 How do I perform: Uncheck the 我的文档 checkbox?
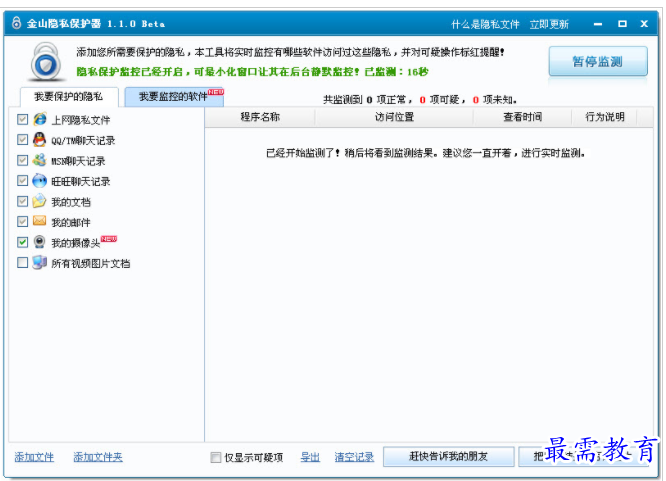pyautogui.click(x=23, y=201)
